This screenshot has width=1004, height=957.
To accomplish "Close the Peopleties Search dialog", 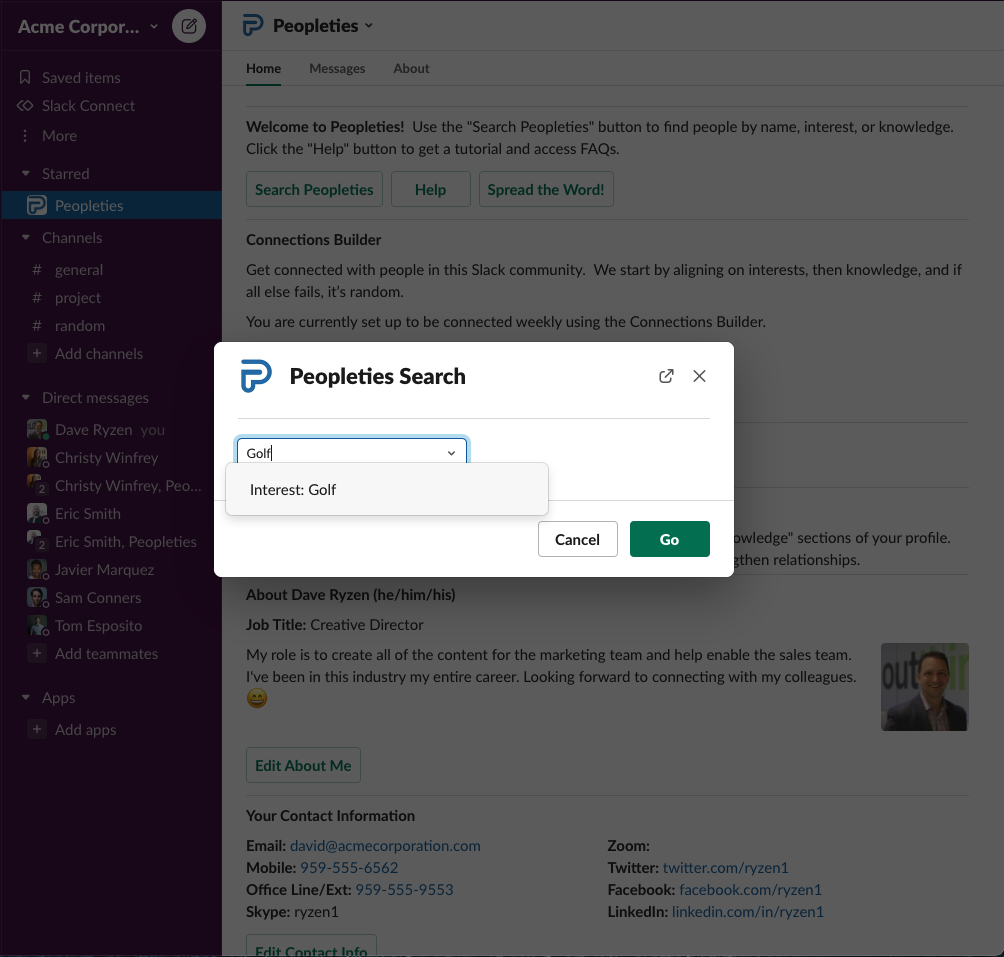I will (x=699, y=376).
